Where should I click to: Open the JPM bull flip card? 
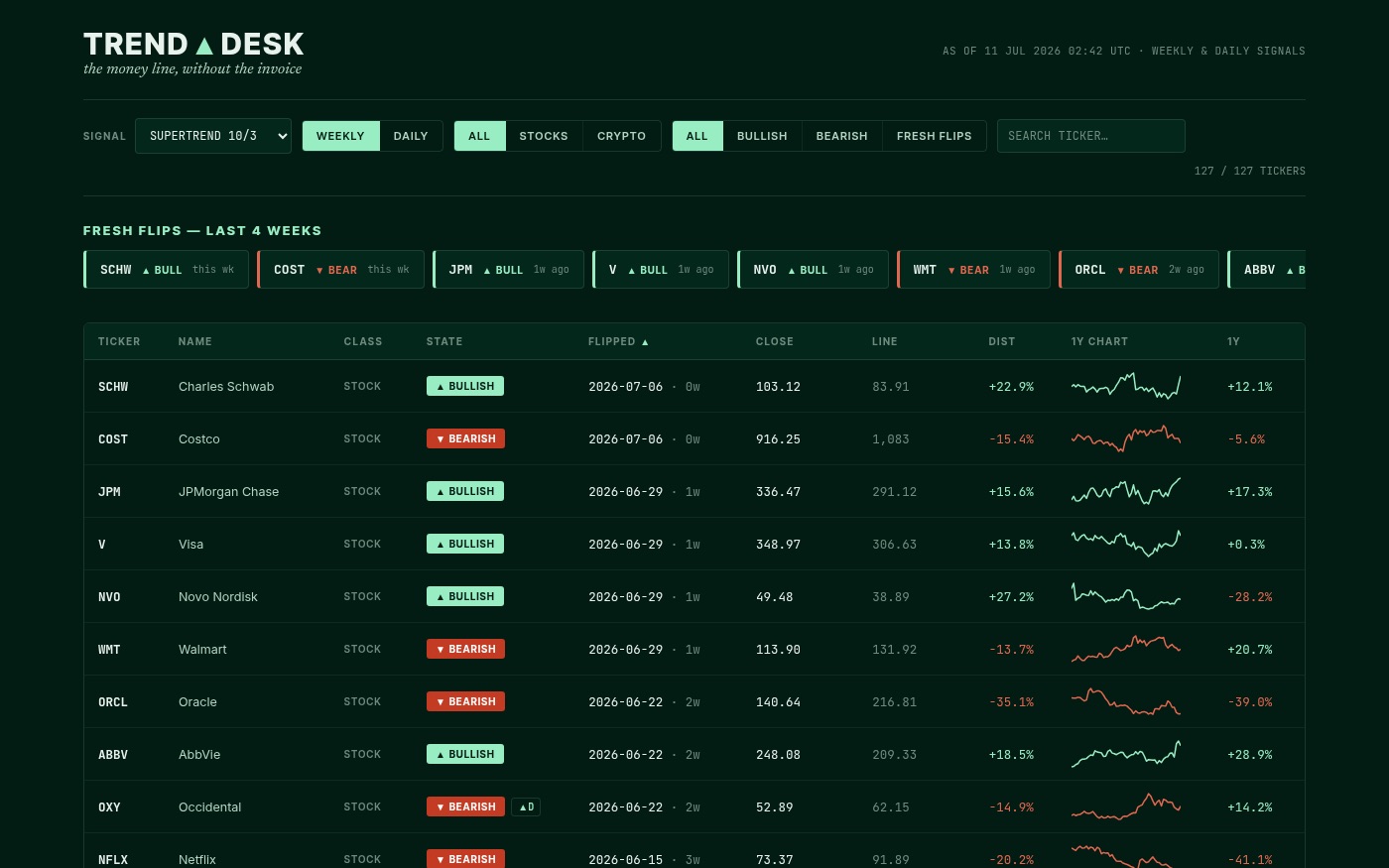509,270
